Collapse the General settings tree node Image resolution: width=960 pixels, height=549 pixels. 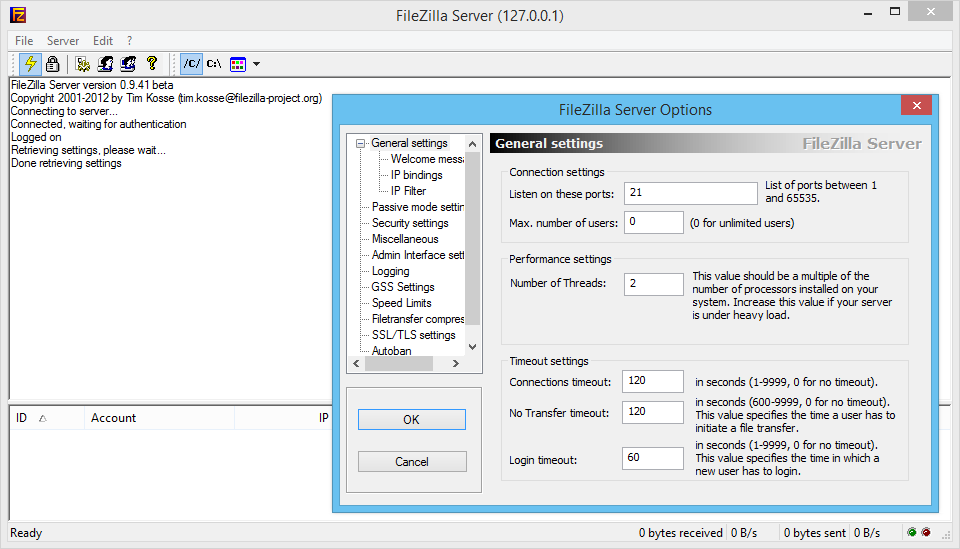tap(361, 143)
